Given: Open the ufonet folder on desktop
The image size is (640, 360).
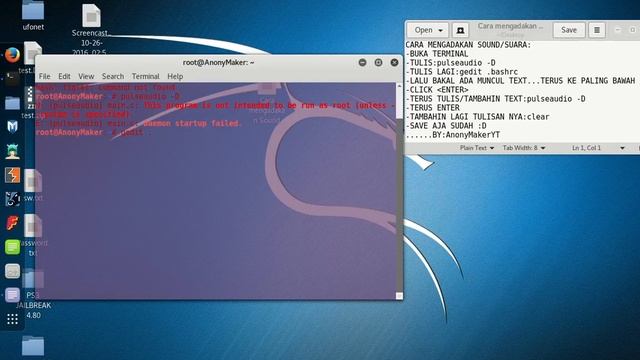Looking at the screenshot, I should click(33, 16).
